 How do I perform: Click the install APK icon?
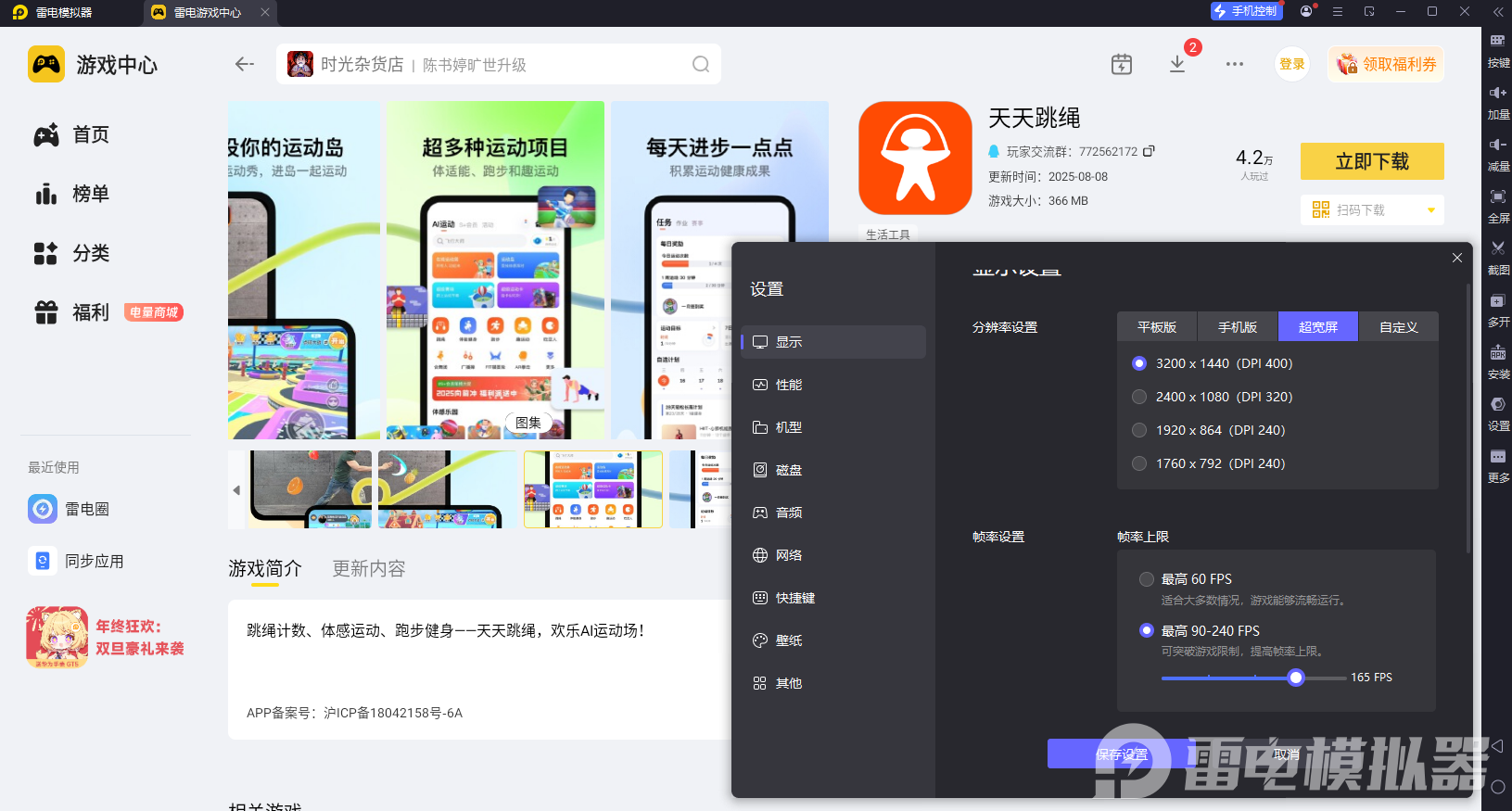pyautogui.click(x=1498, y=353)
